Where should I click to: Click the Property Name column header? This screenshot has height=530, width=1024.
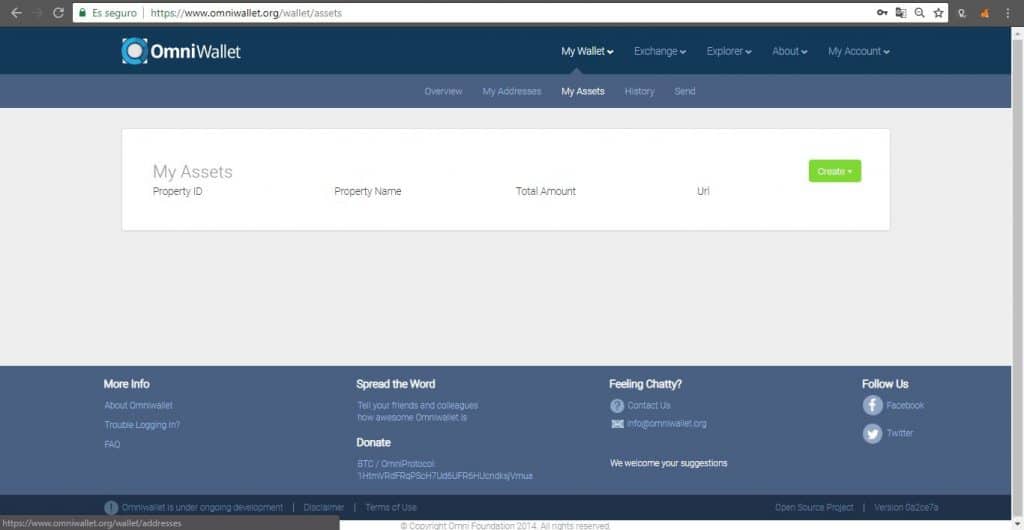pos(368,191)
